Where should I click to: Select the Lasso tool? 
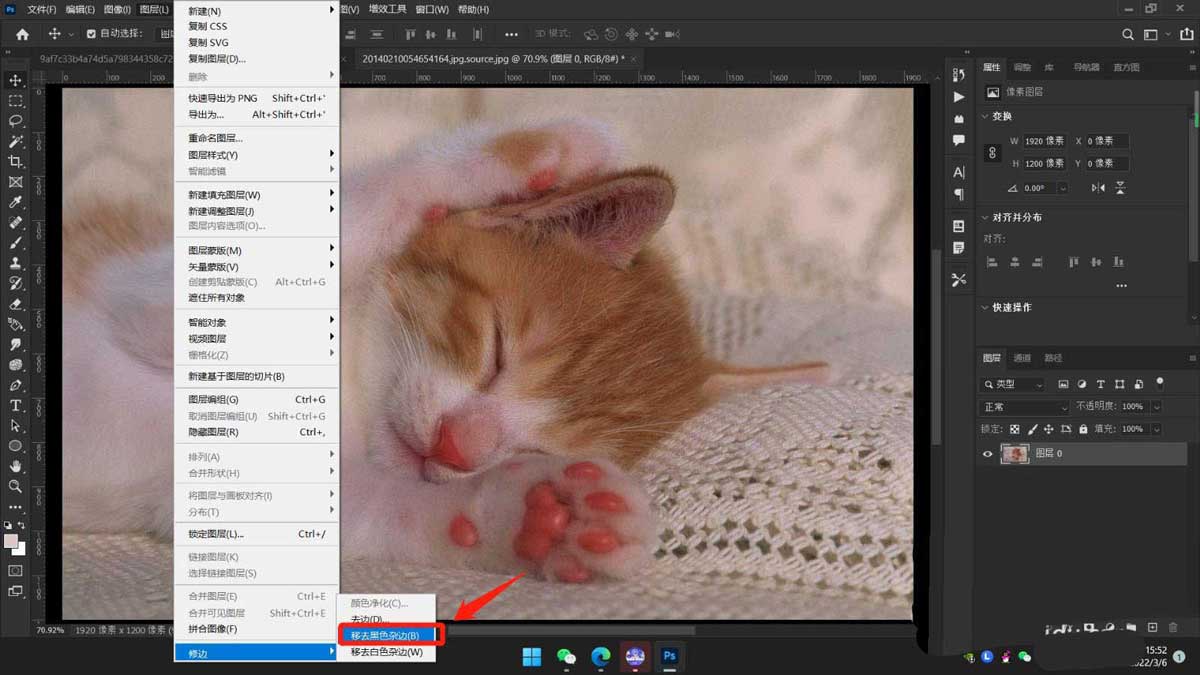(x=16, y=121)
